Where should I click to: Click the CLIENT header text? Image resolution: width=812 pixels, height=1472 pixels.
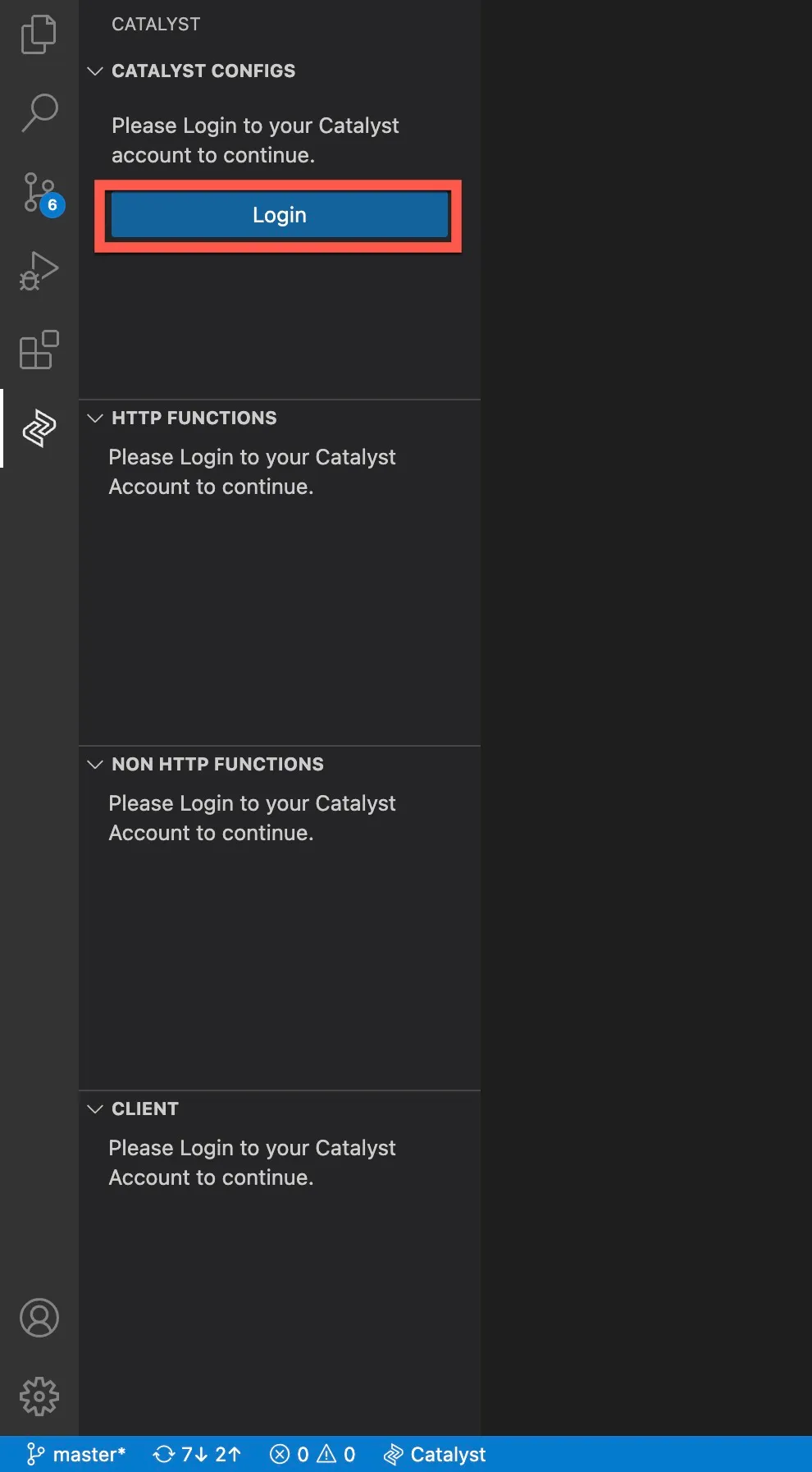tap(145, 1109)
